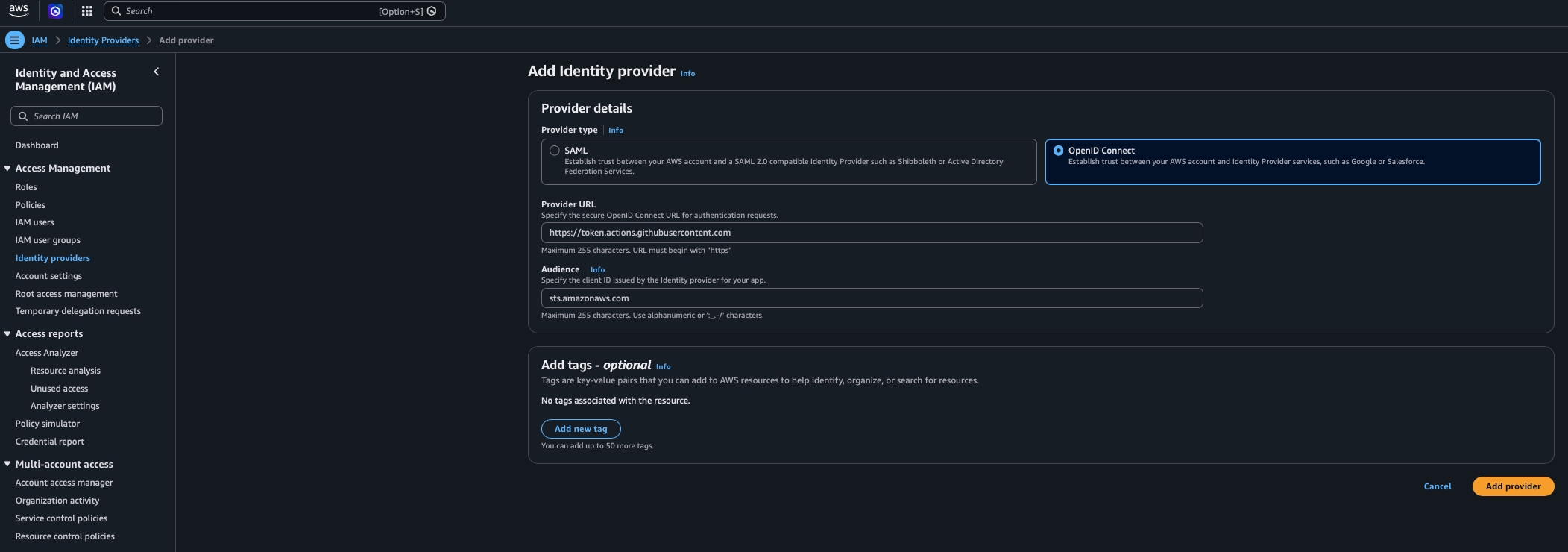
Task: Toggle the blue hamburger navigation icon
Action: (x=14, y=40)
